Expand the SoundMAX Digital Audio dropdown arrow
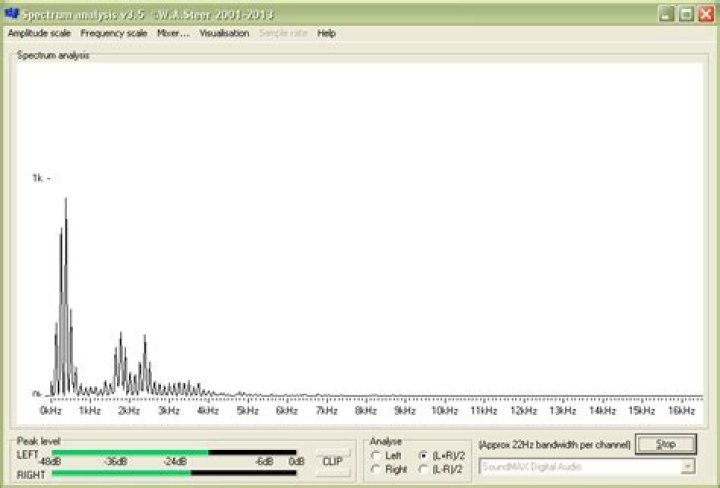The width and height of the screenshot is (720, 488). coord(687,467)
